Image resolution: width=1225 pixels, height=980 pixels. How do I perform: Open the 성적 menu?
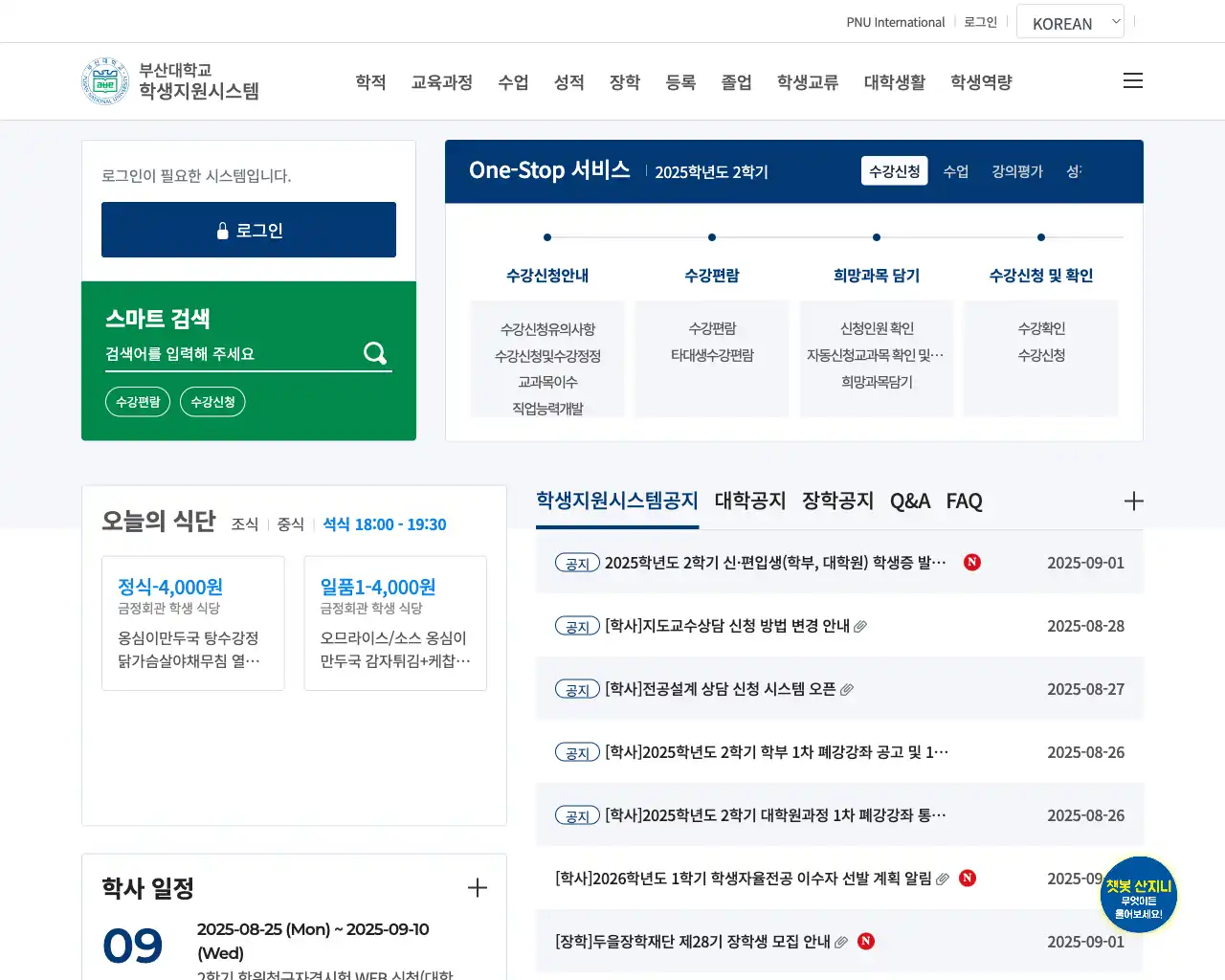(x=569, y=82)
